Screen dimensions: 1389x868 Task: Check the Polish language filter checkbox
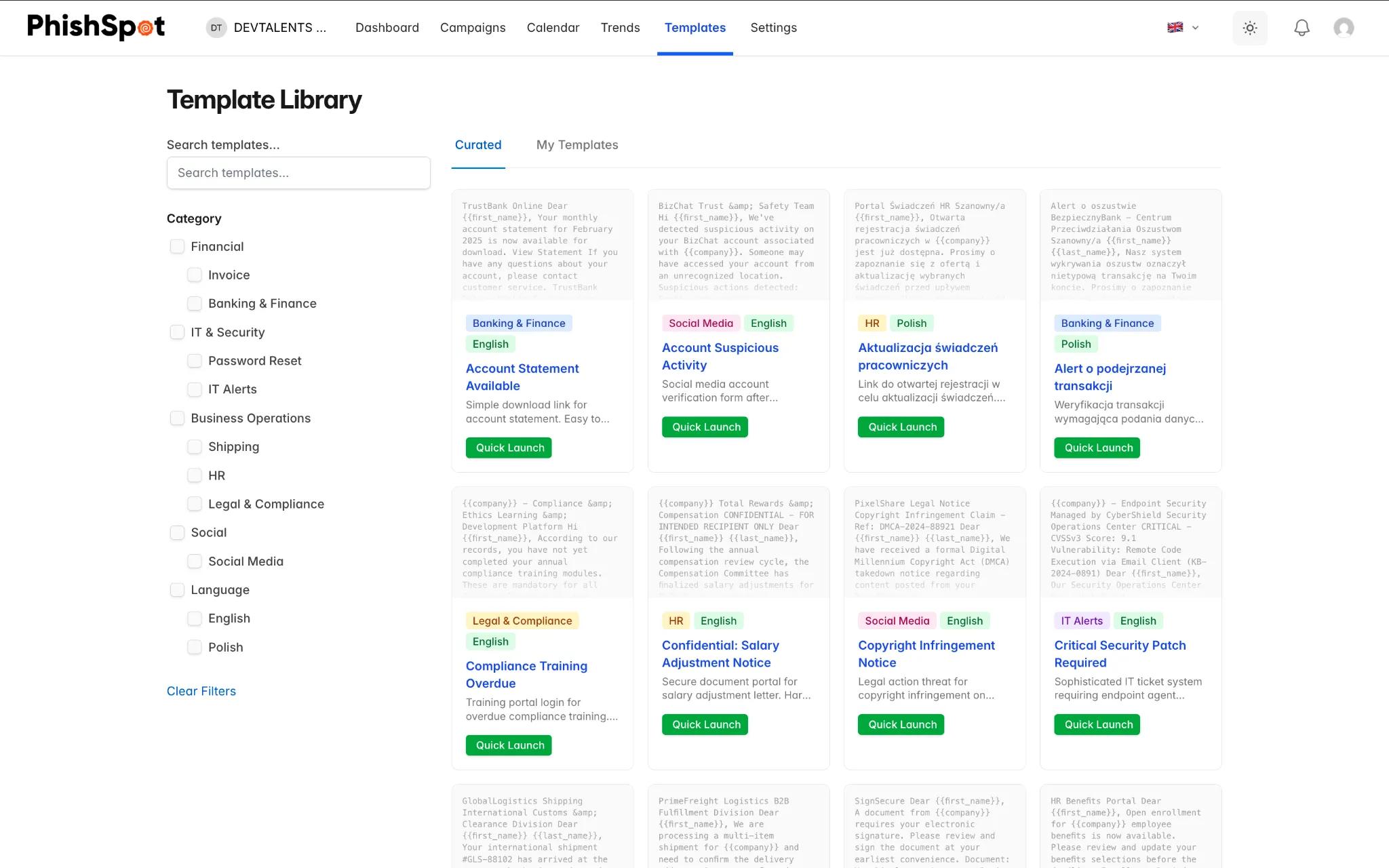click(195, 647)
